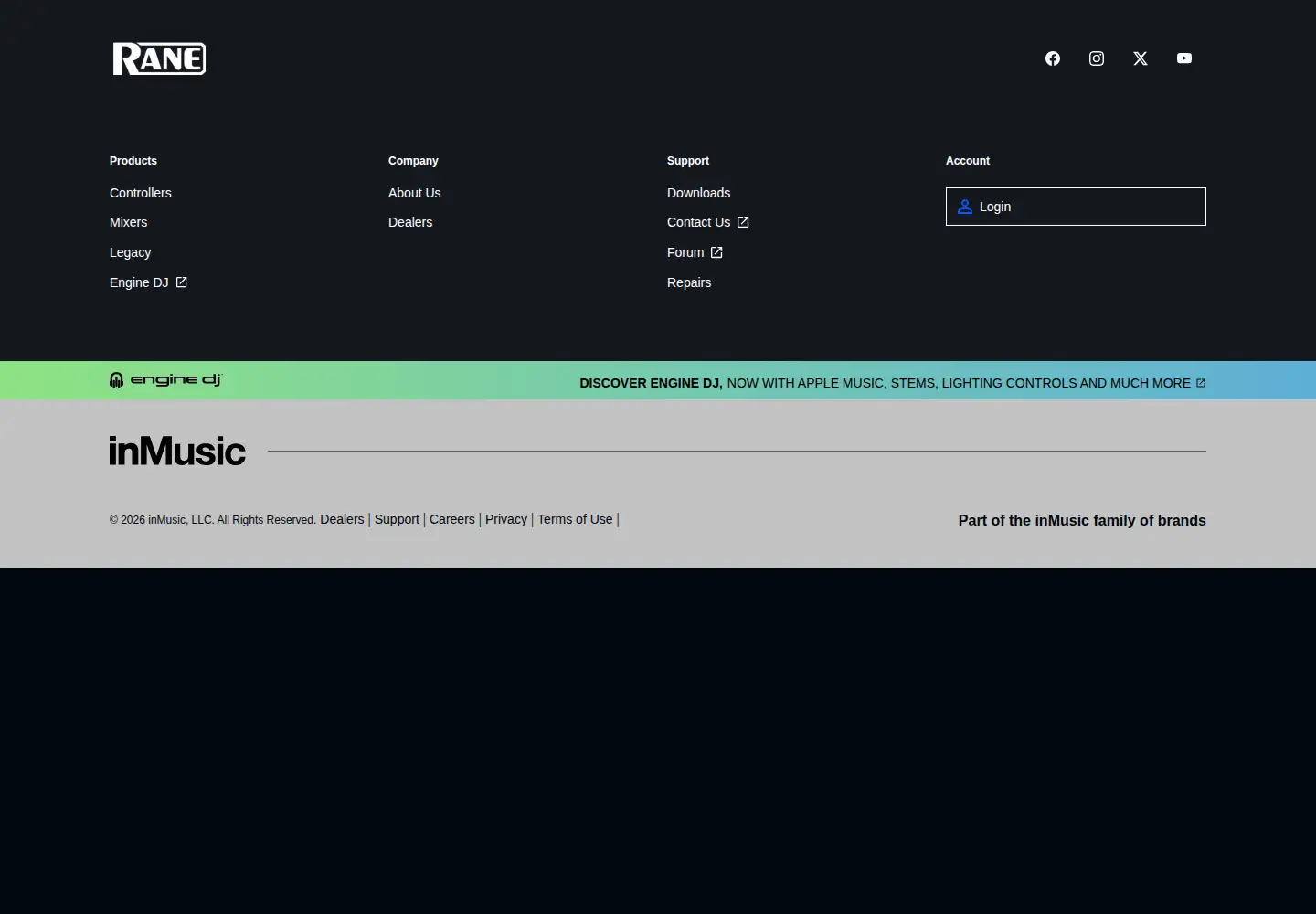
Task: Click the Products column heading
Action: click(x=133, y=161)
